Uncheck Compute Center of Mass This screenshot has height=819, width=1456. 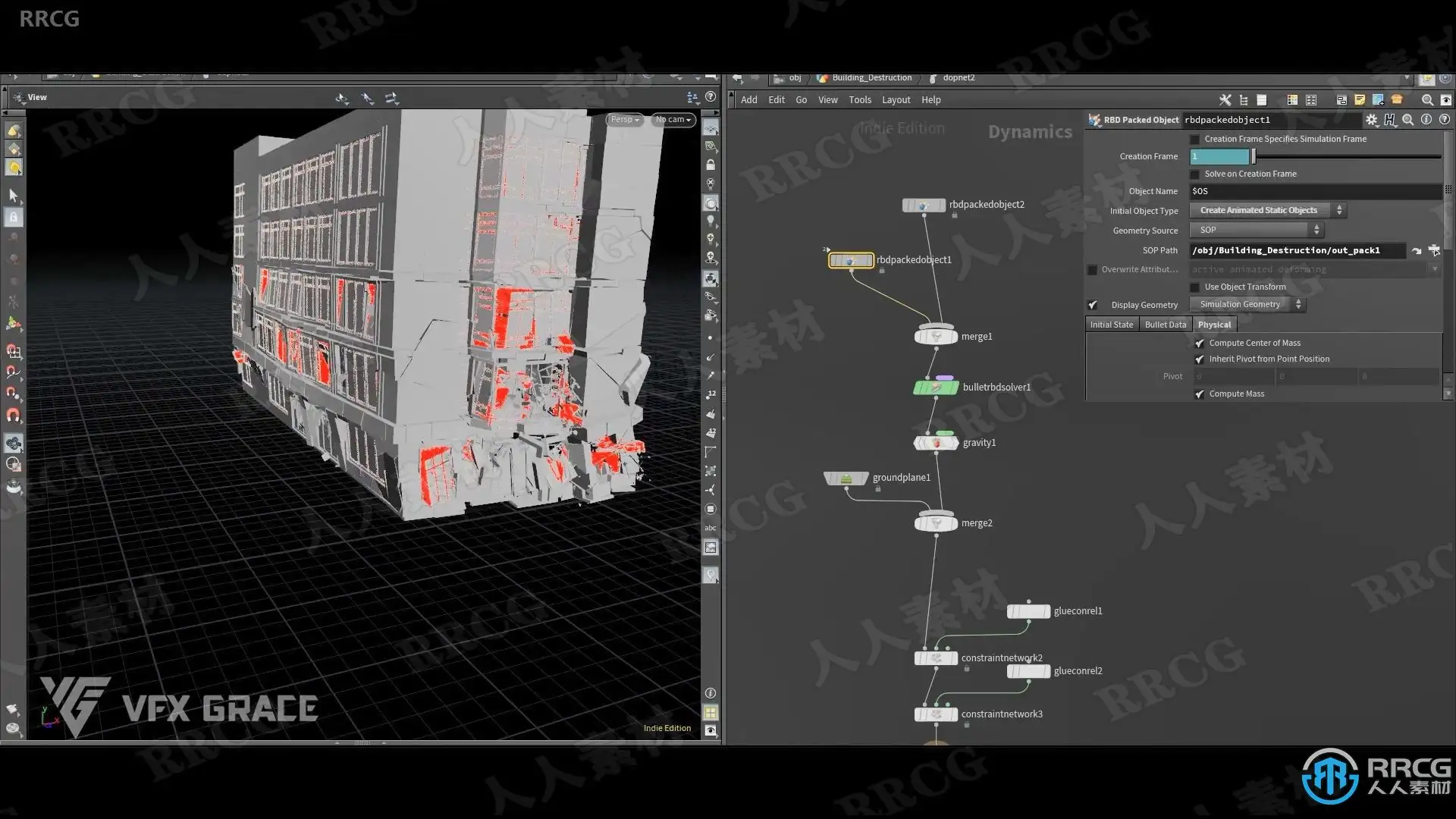[1200, 344]
